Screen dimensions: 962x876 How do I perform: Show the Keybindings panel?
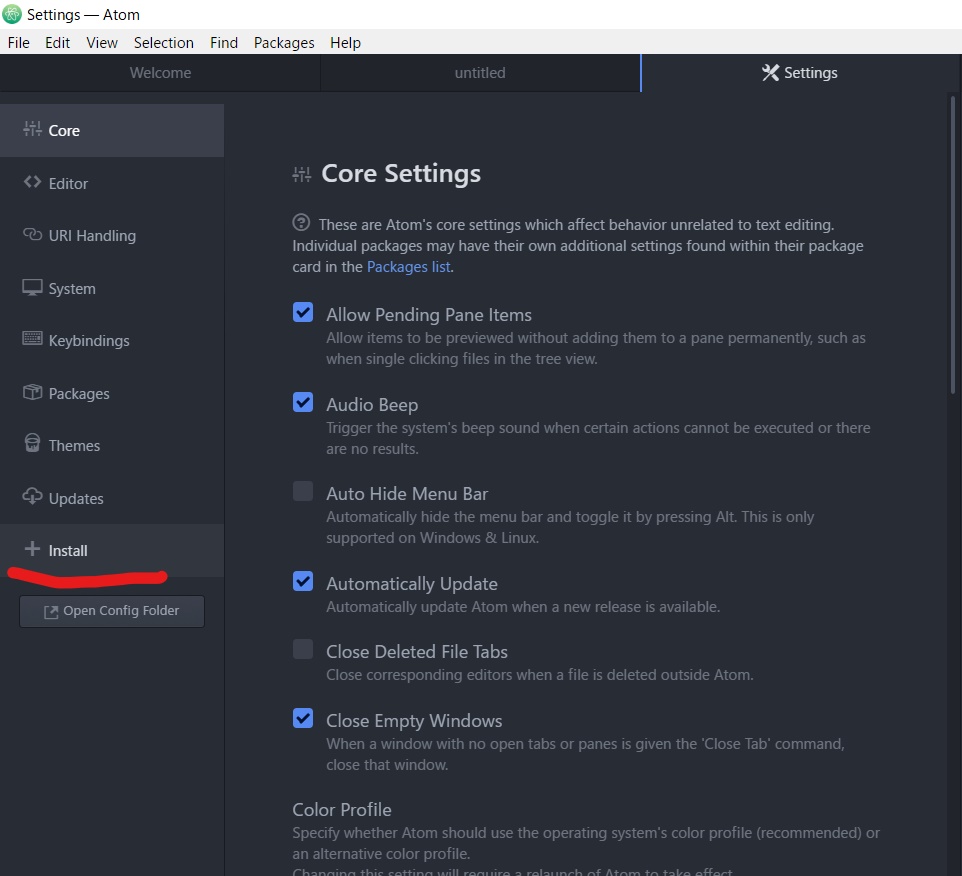coord(112,340)
